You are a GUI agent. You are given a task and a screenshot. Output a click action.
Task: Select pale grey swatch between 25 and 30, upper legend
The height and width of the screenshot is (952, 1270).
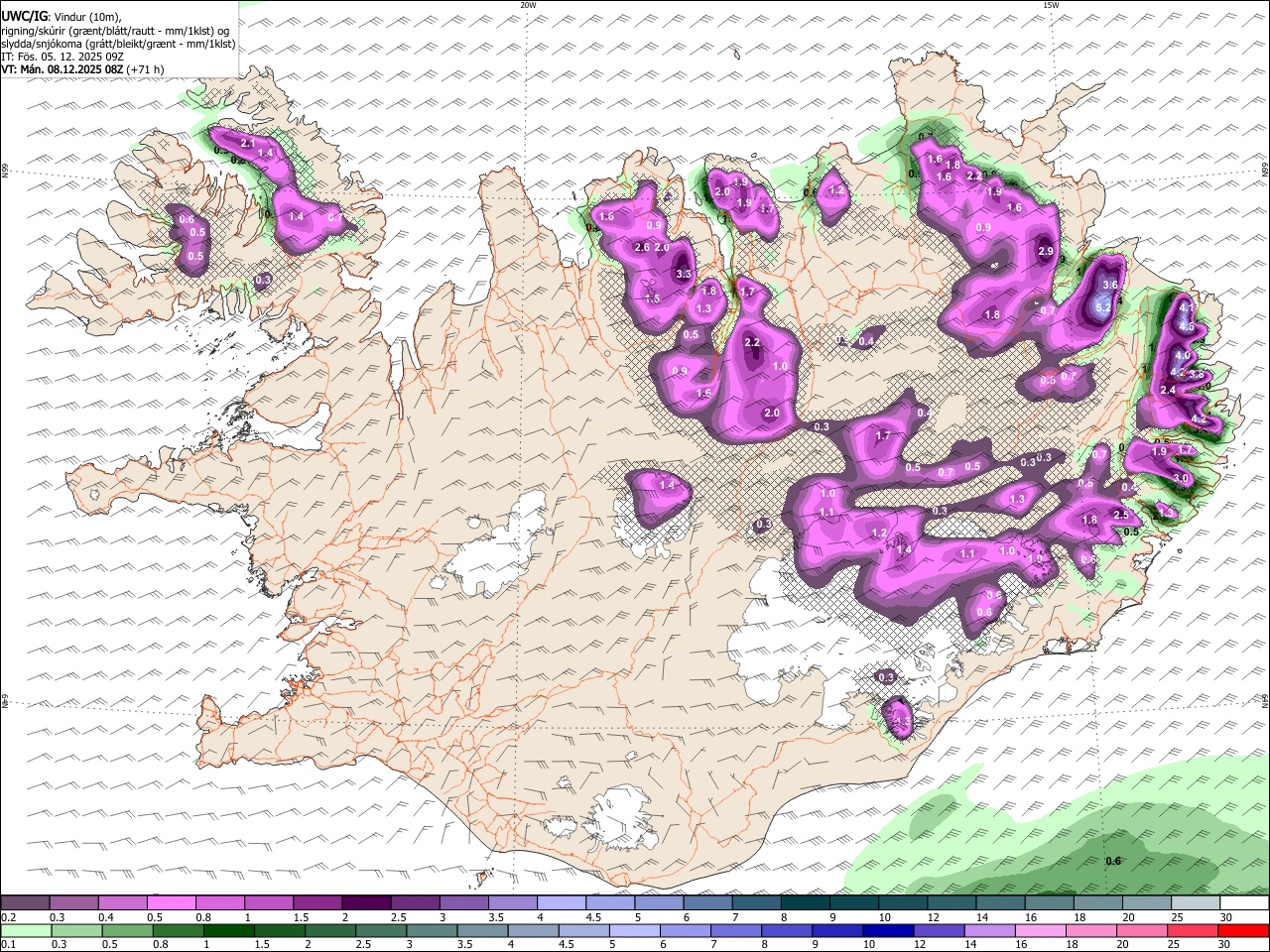(1196, 903)
